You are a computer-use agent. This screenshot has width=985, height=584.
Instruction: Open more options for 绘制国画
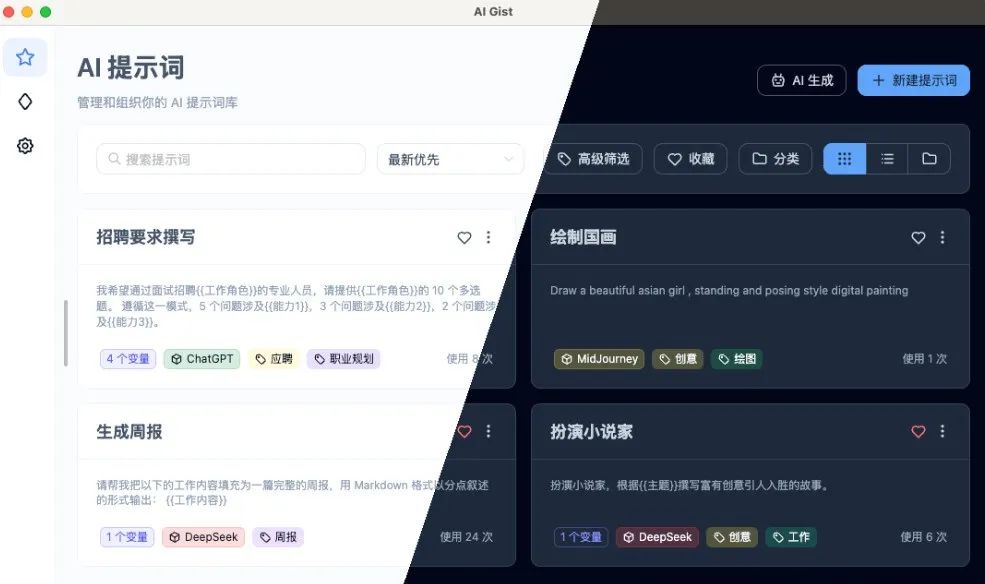(942, 237)
